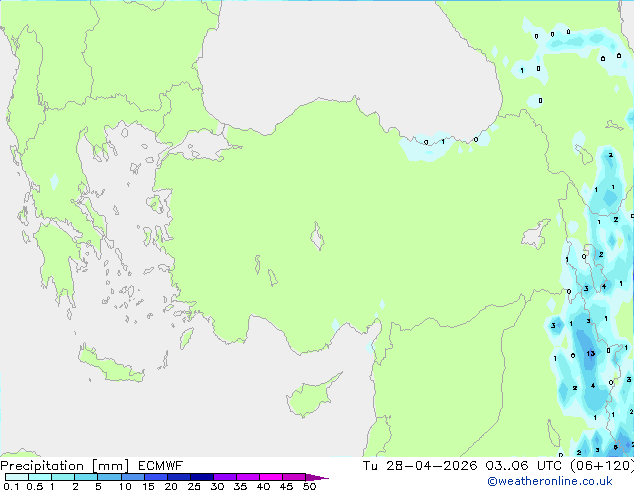The width and height of the screenshot is (634, 490).
Task: Click the legend label "0.5"
Action: tap(34, 486)
